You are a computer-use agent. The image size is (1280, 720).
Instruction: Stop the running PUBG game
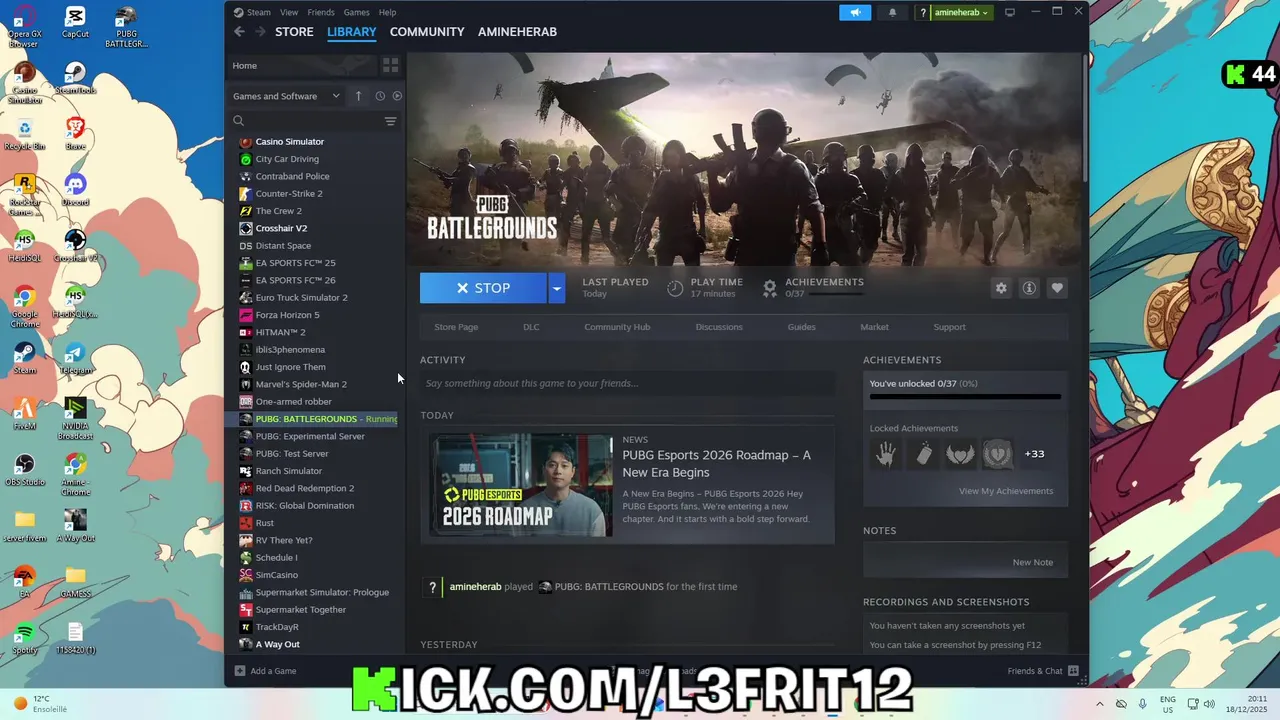[483, 288]
